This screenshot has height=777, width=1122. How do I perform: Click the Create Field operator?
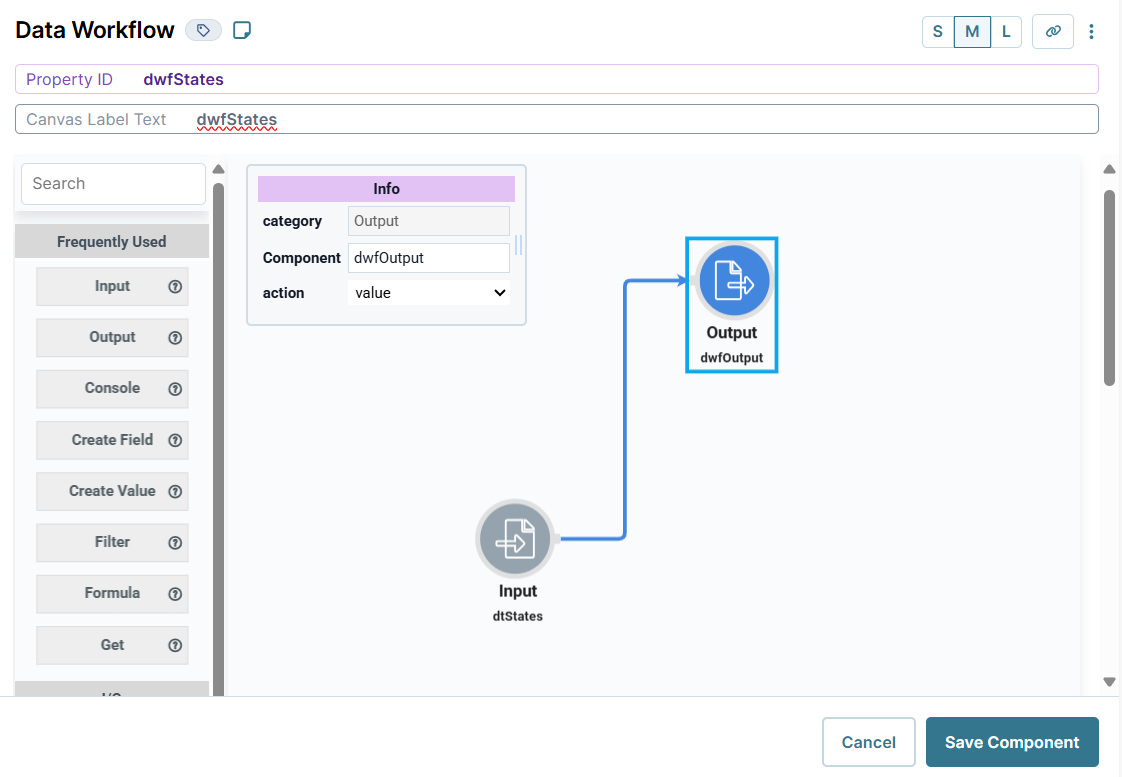pos(112,440)
